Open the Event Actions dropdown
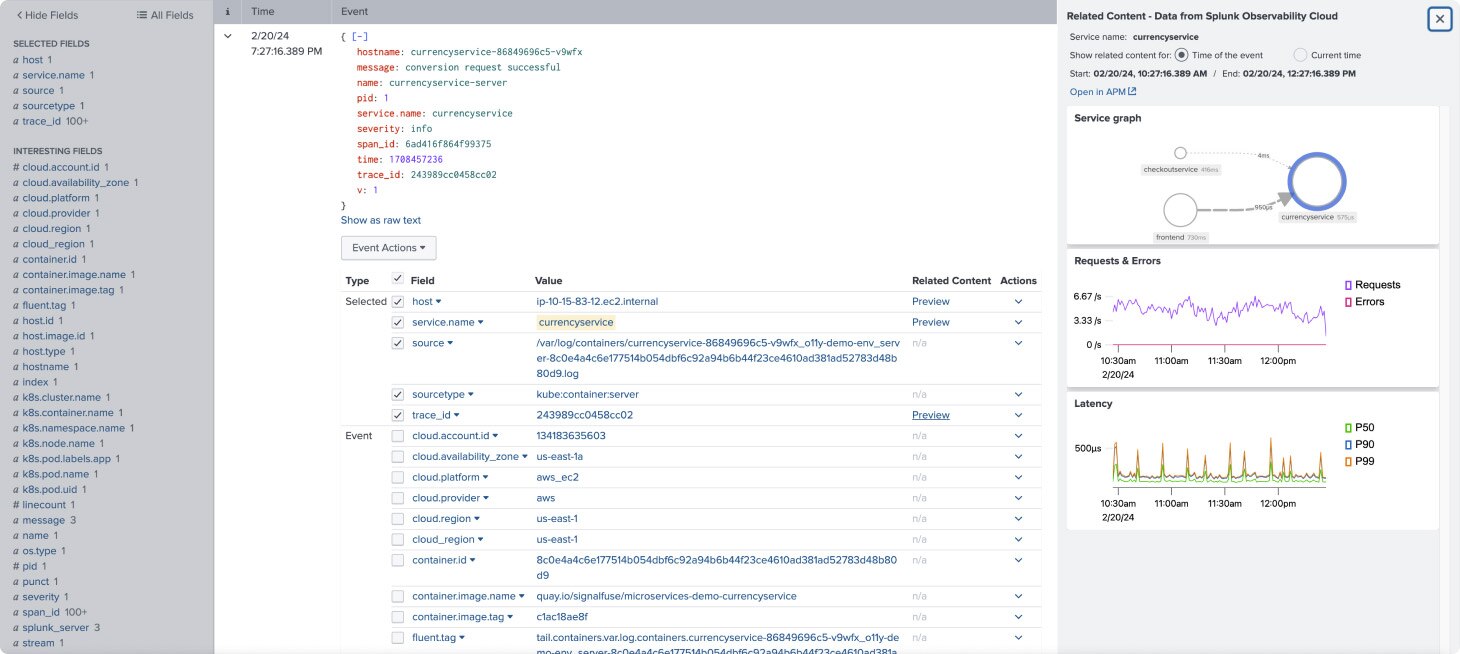Screen dimensions: 1460x654 point(388,247)
